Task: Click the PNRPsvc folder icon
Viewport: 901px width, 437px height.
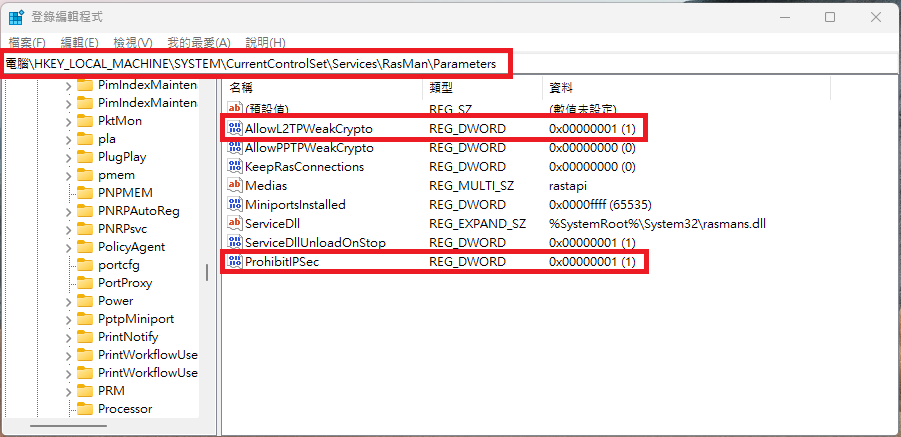Action: [85, 229]
